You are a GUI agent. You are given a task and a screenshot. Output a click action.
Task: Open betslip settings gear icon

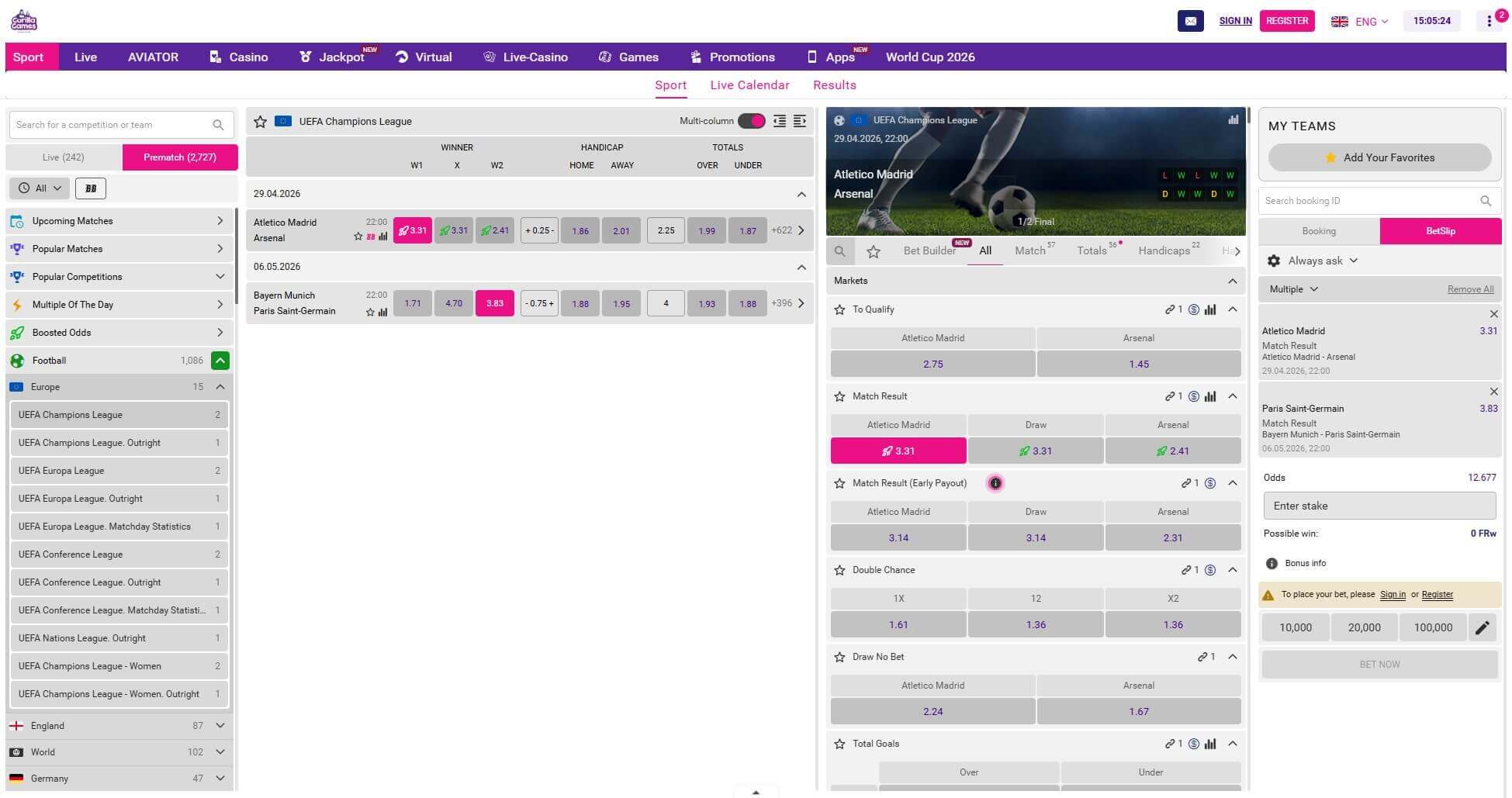[x=1274, y=261]
